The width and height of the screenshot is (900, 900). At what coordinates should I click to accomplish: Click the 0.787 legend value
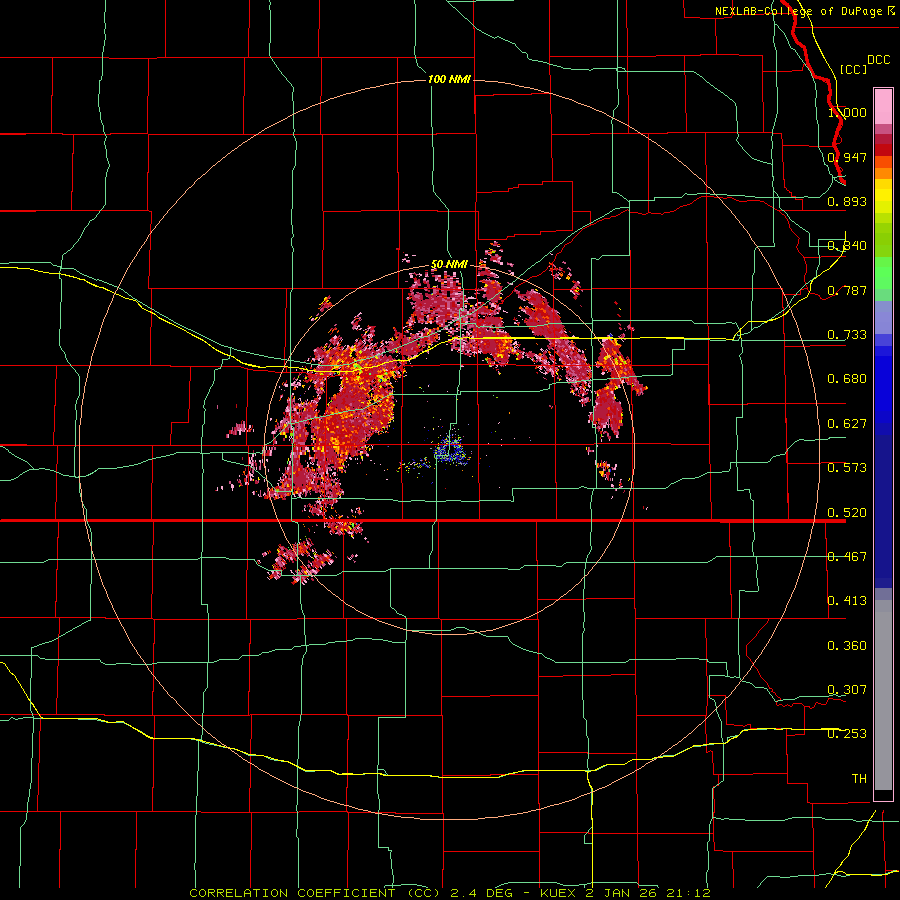coord(847,290)
